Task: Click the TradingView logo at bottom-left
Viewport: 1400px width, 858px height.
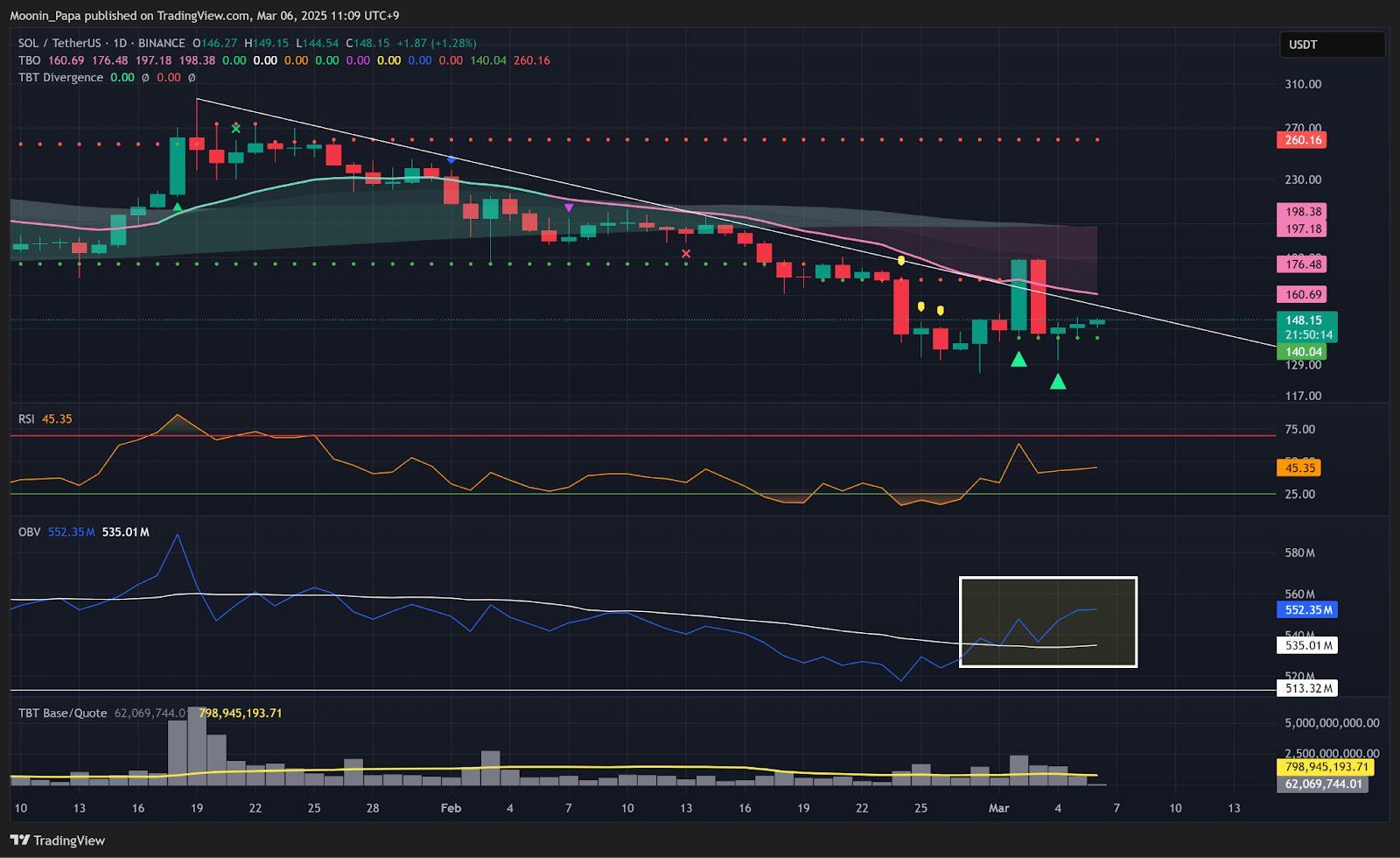Action: tap(58, 840)
